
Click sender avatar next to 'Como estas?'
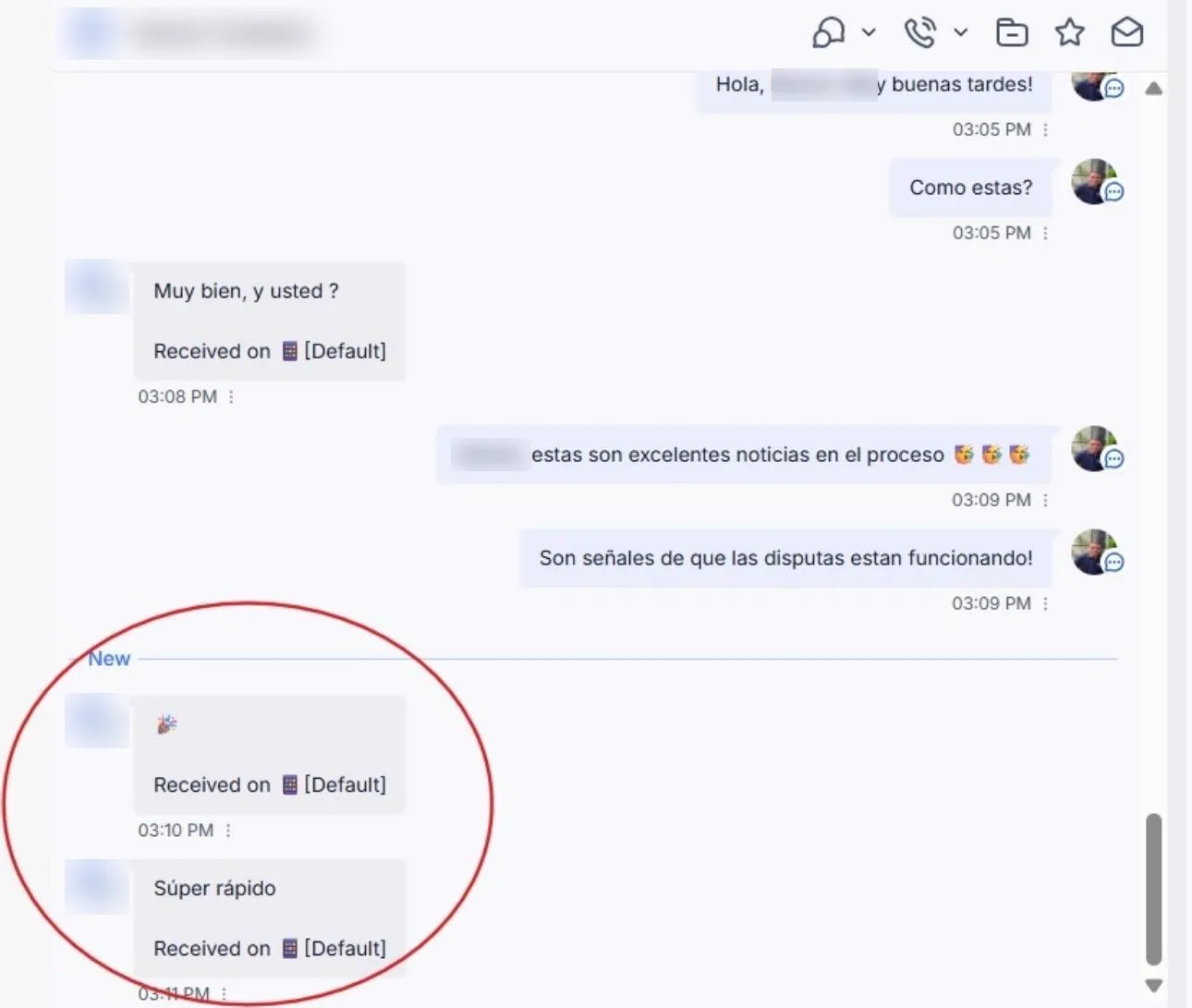coord(1096,182)
